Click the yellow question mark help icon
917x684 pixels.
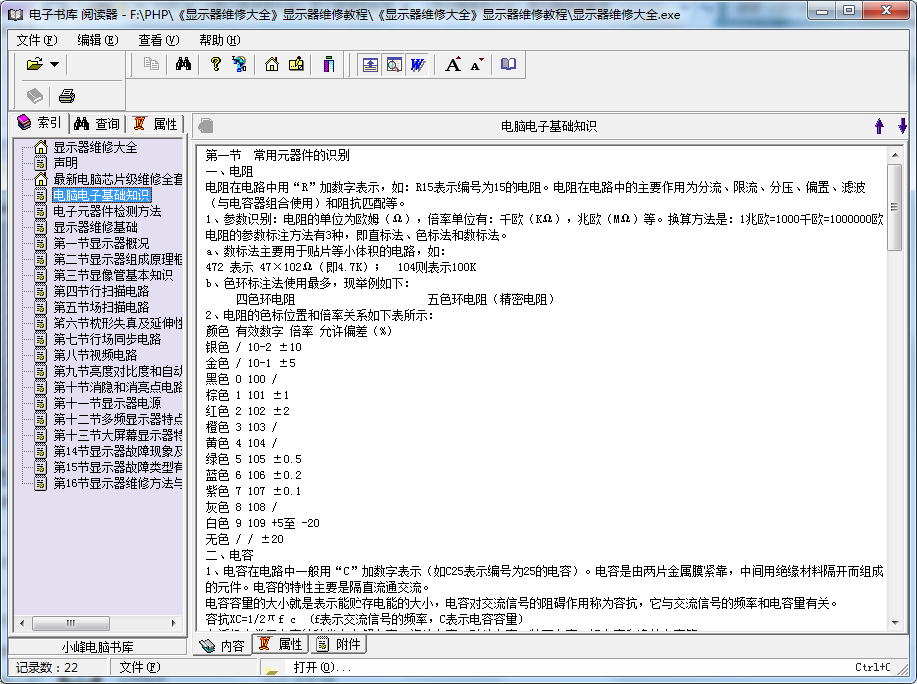pos(215,64)
